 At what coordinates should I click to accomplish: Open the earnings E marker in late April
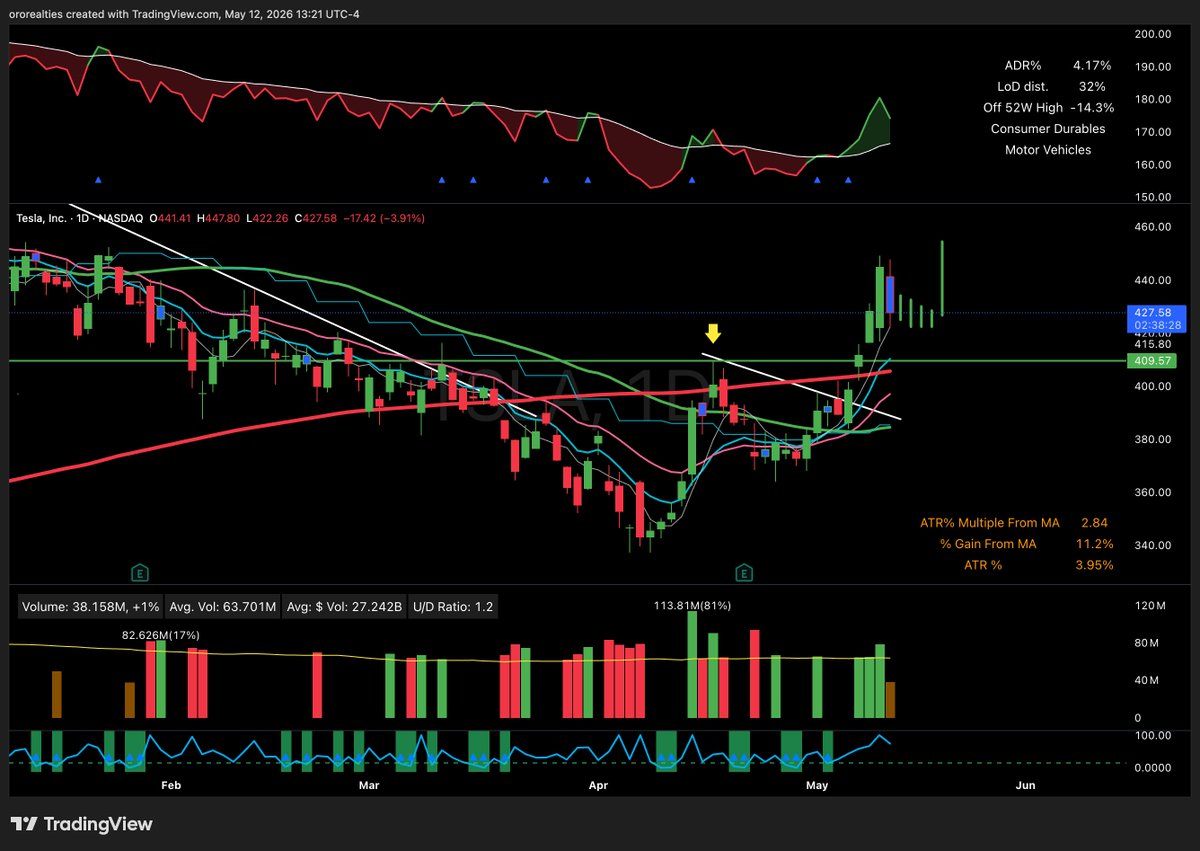(744, 572)
